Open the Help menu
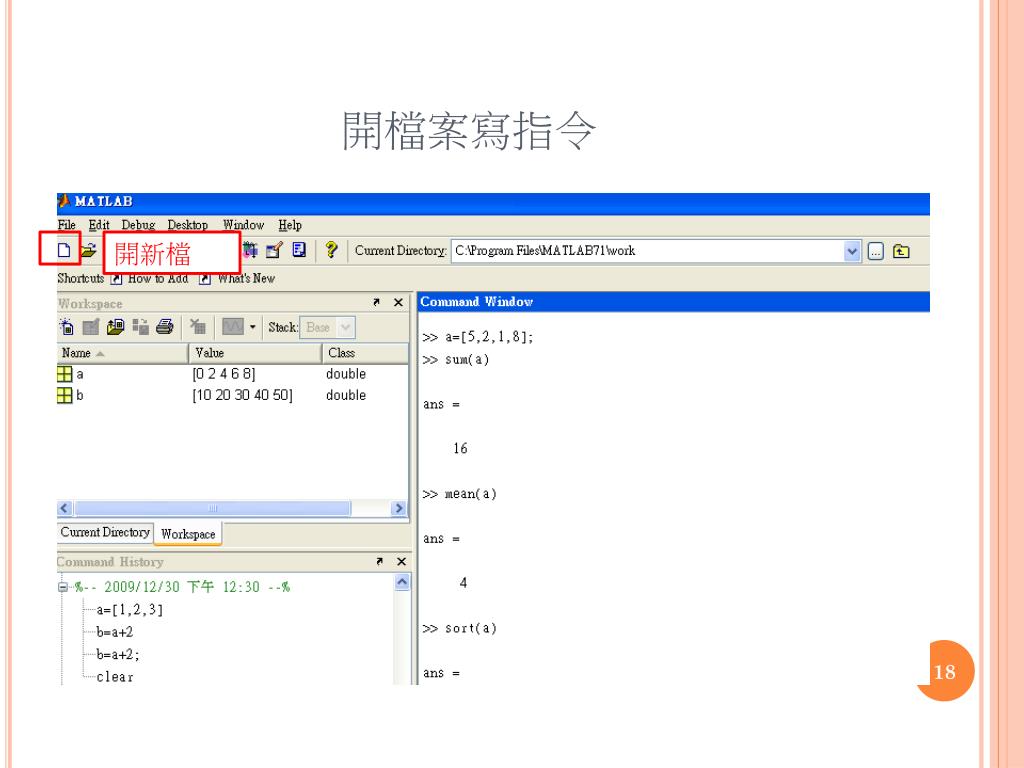Viewport: 1024px width, 768px height. [x=290, y=225]
